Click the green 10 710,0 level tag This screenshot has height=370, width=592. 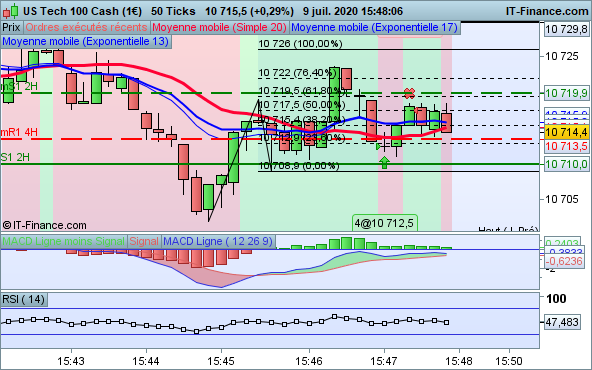(567, 164)
